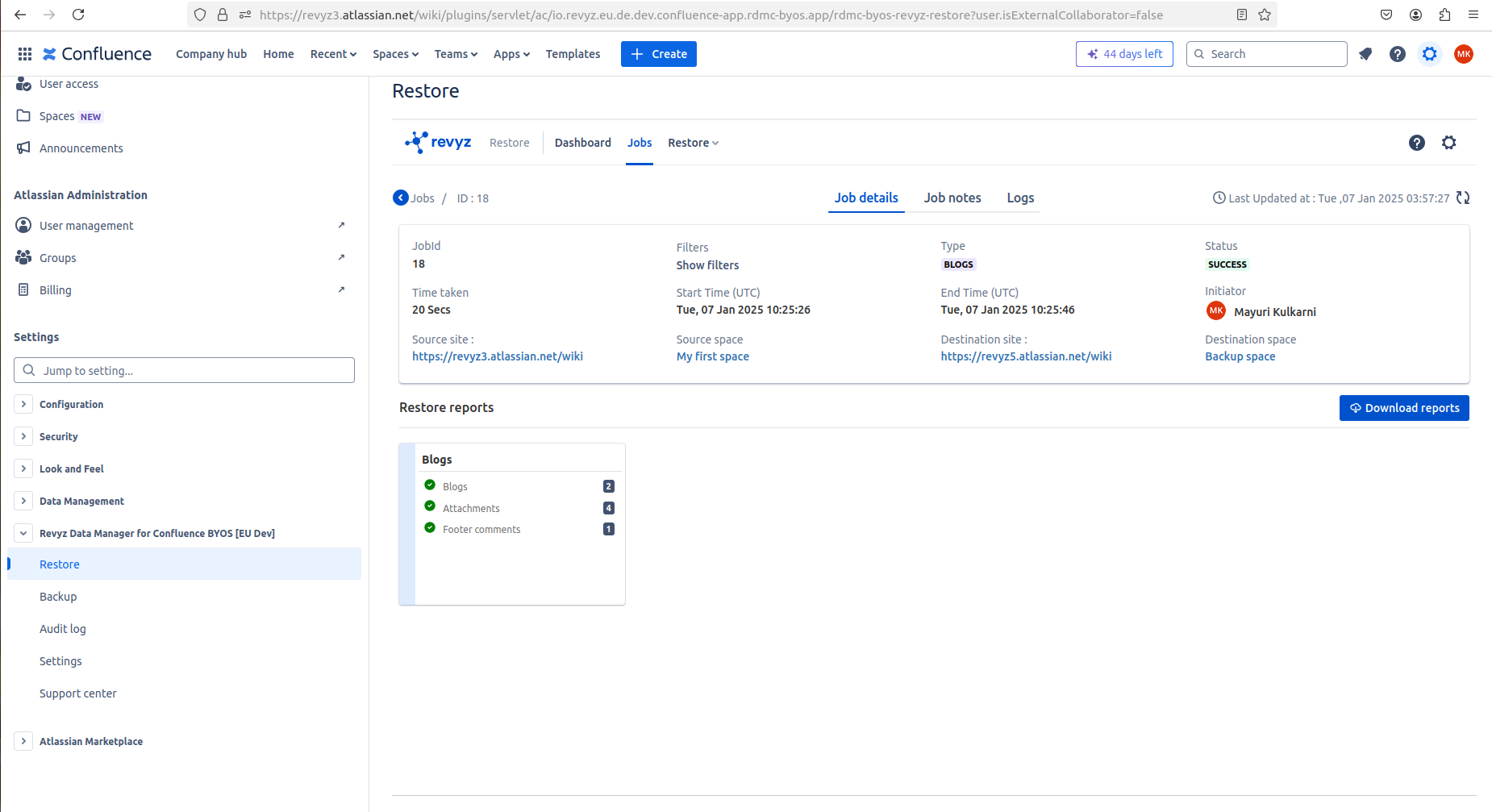Click the Download reports button
1492x812 pixels.
[1404, 408]
